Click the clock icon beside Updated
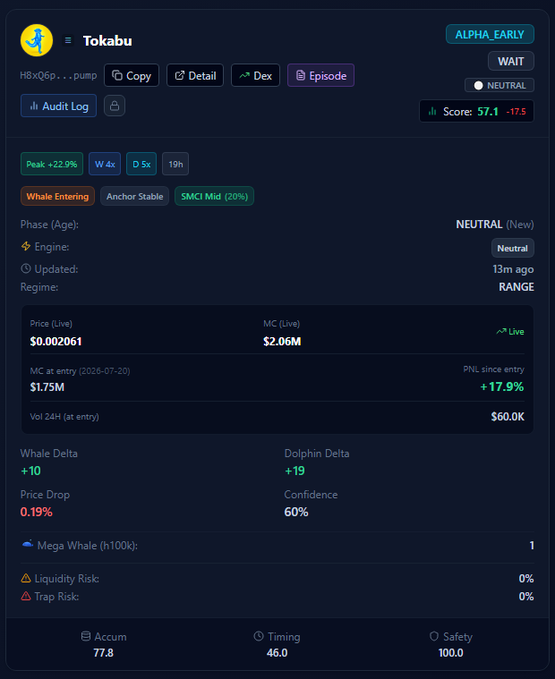The width and height of the screenshot is (555, 679). click(x=26, y=269)
